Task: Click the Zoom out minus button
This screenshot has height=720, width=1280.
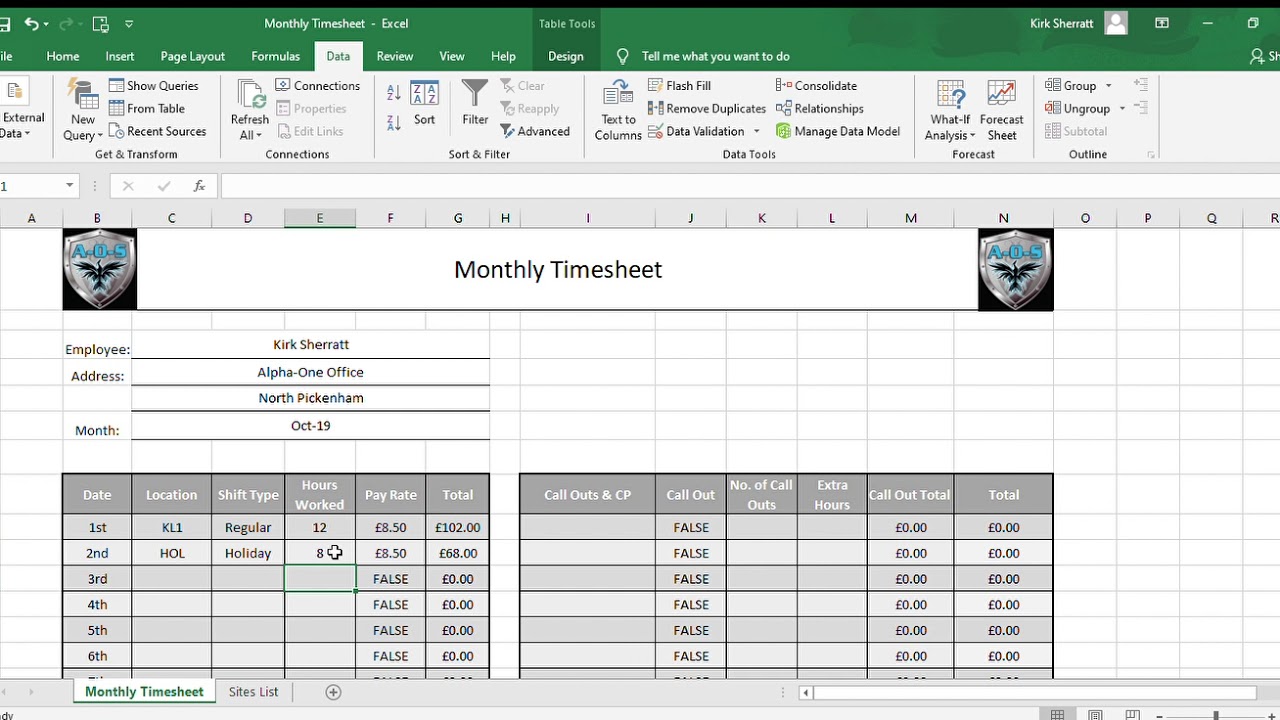Action: (1161, 715)
